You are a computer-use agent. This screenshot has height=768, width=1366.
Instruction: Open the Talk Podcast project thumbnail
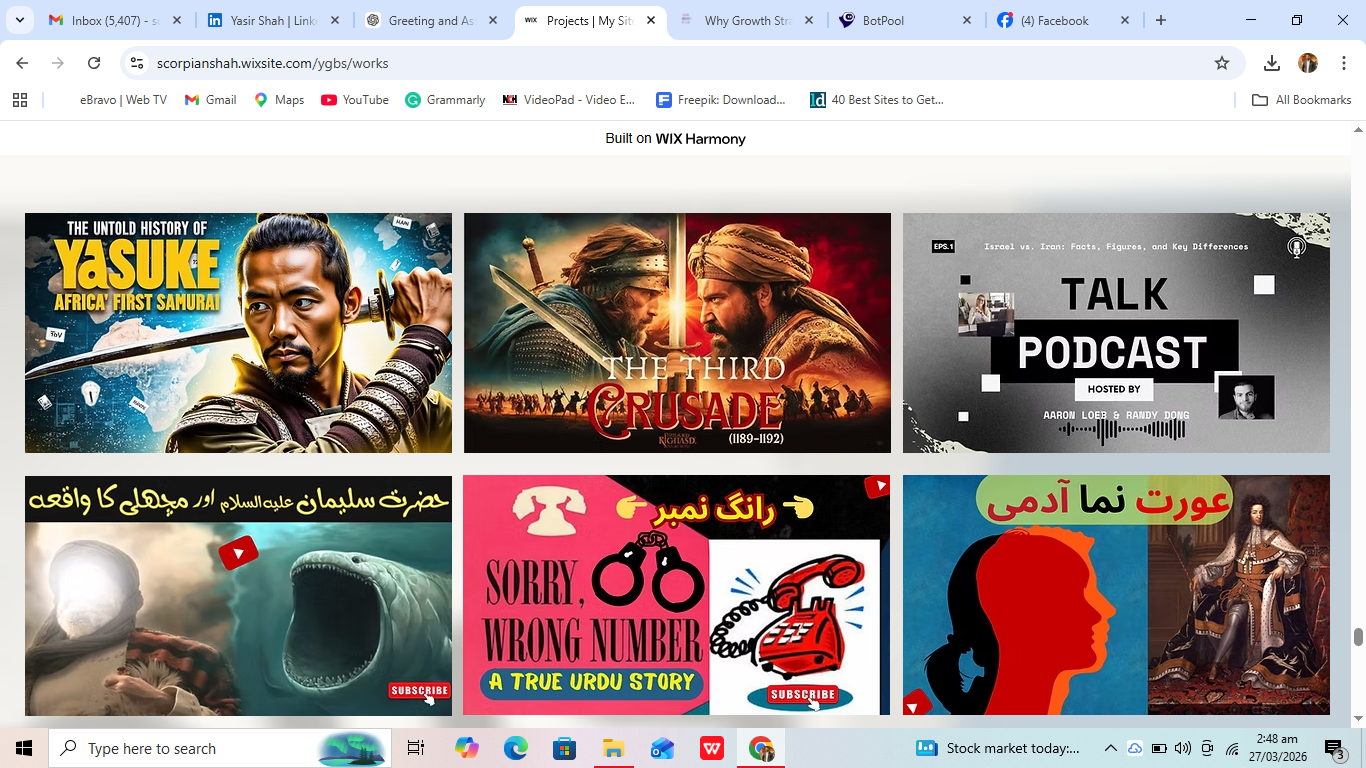1116,333
